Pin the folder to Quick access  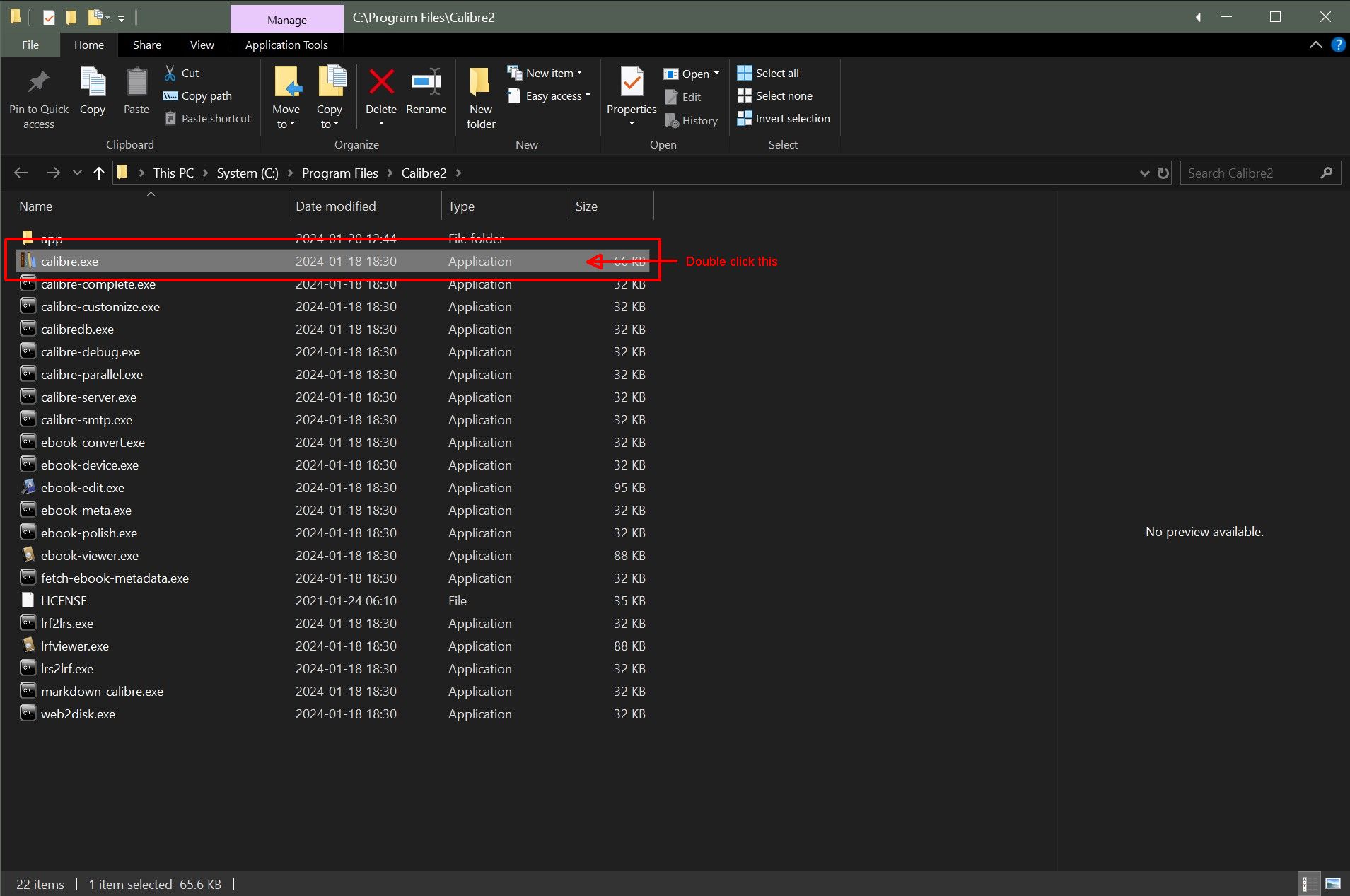tap(39, 99)
